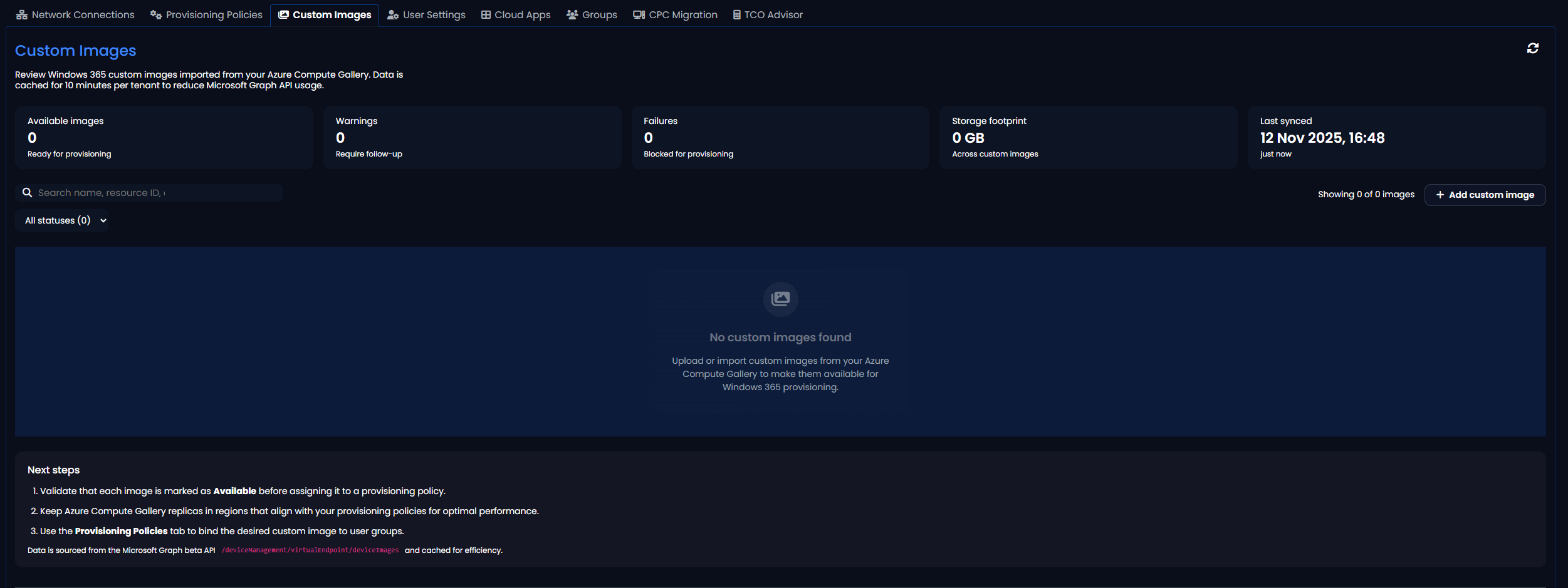
Task: Click the Failures summary card
Action: pos(780,137)
